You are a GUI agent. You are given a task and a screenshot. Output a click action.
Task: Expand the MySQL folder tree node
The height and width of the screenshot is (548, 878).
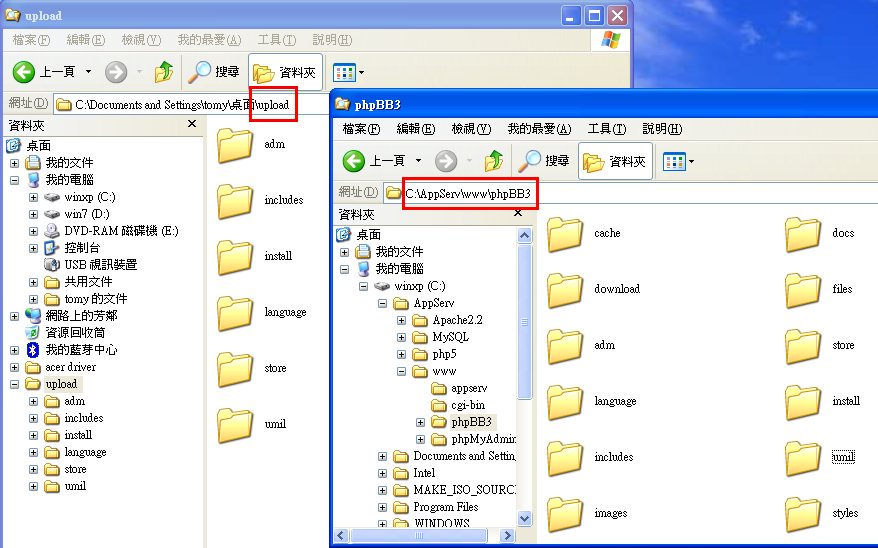(x=401, y=337)
